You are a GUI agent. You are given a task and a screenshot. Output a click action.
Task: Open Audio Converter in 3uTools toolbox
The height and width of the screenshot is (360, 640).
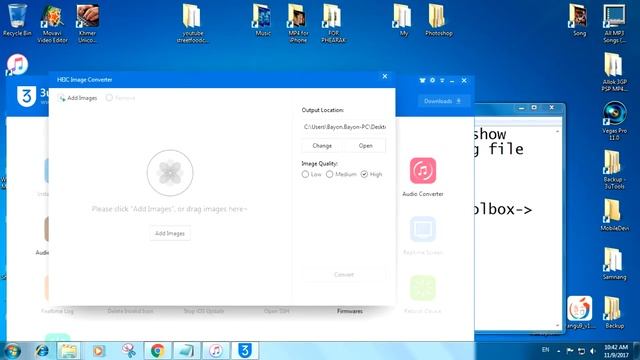pyautogui.click(x=423, y=178)
